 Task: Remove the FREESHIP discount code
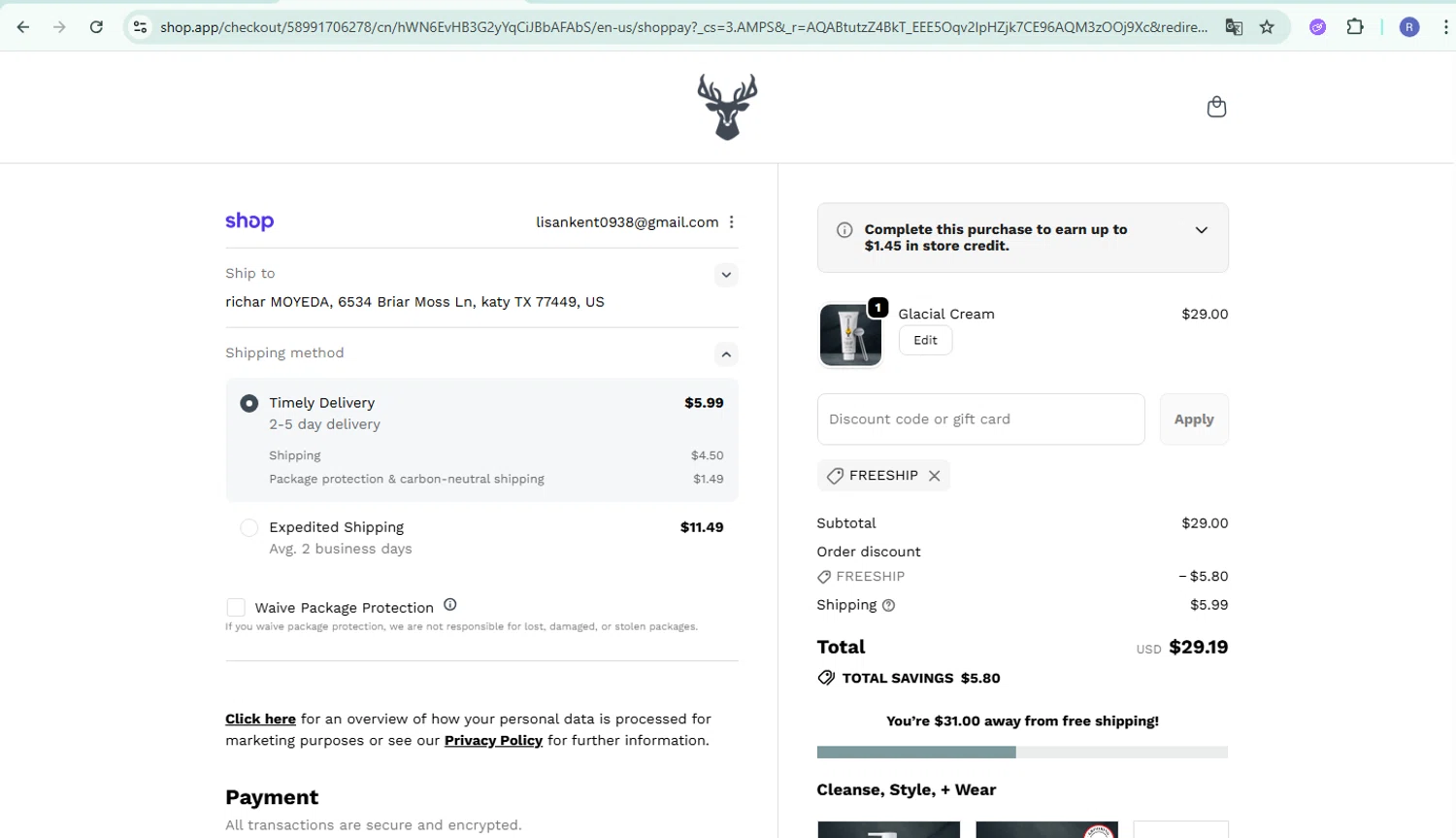coord(934,476)
